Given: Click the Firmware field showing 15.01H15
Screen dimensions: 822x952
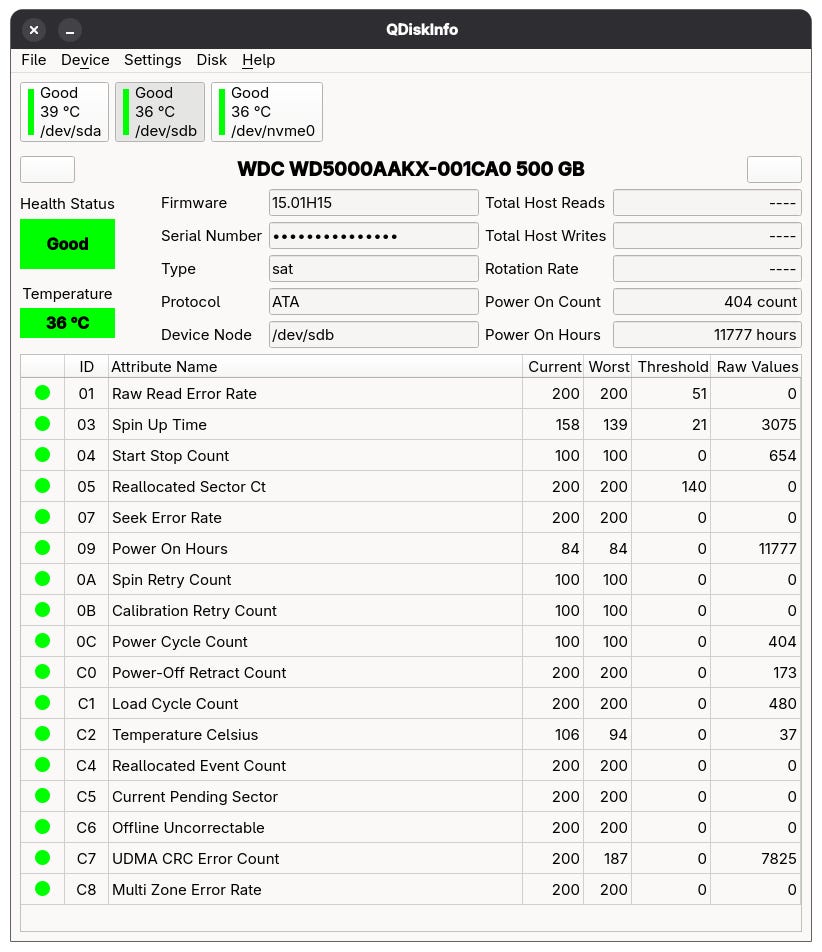Looking at the screenshot, I should pos(373,203).
